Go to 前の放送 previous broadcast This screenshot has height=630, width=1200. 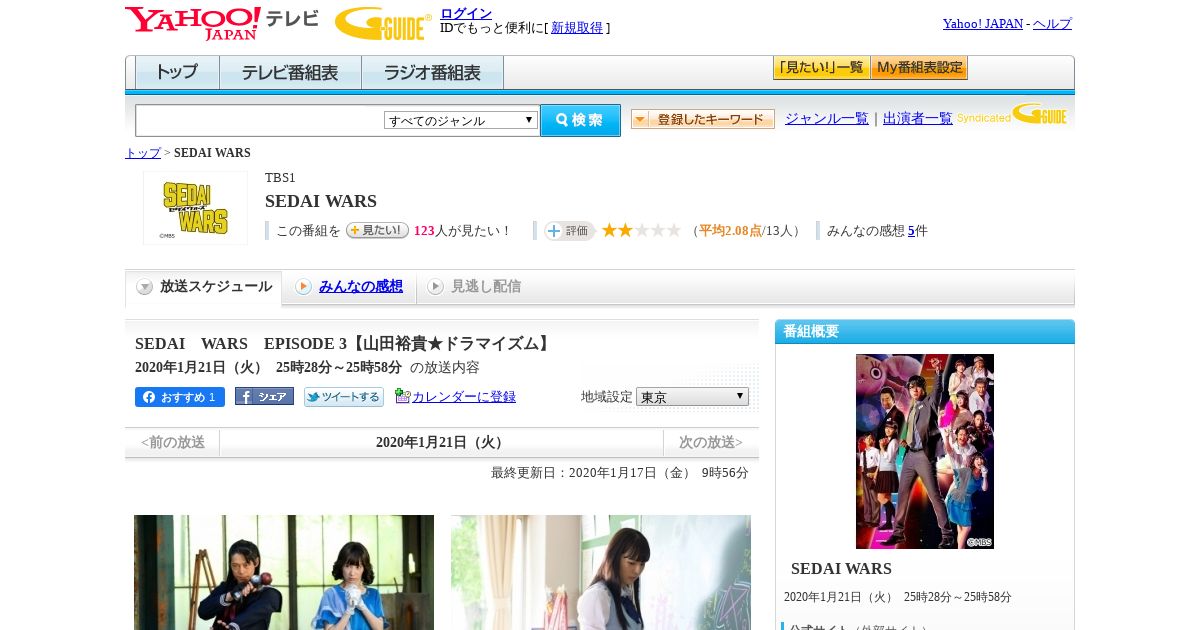pos(173,442)
